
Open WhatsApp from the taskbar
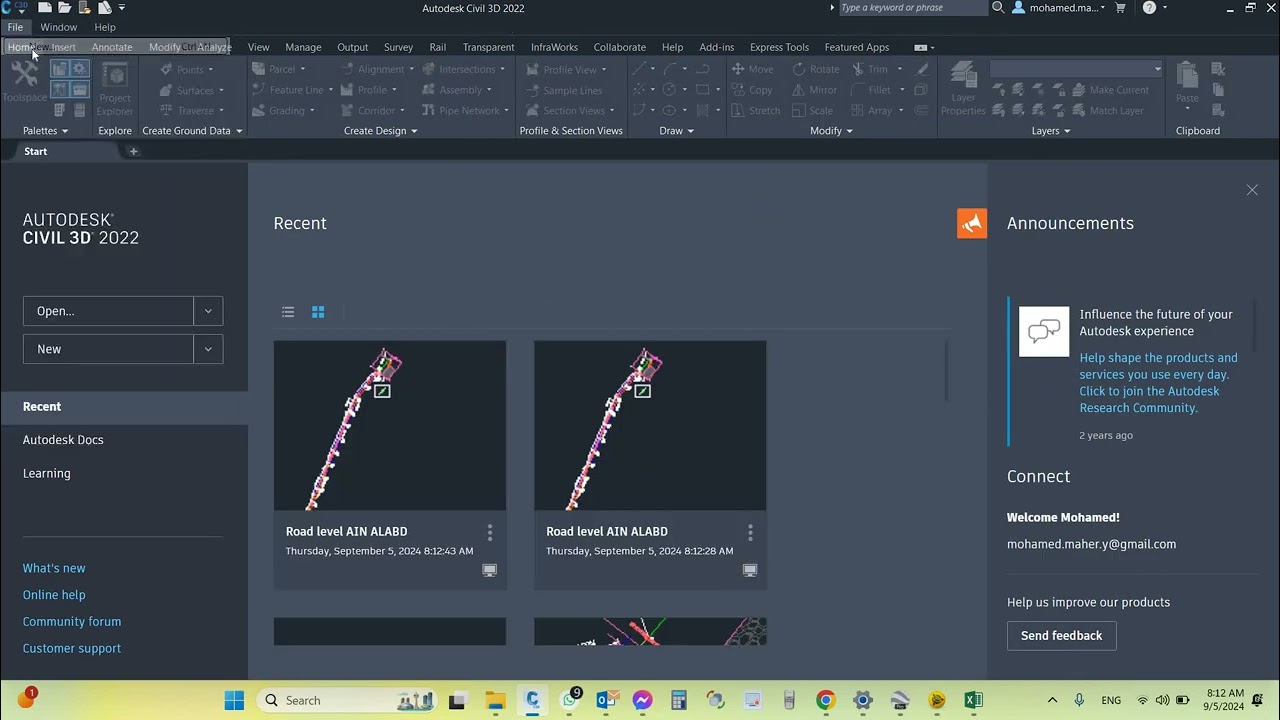(x=570, y=699)
